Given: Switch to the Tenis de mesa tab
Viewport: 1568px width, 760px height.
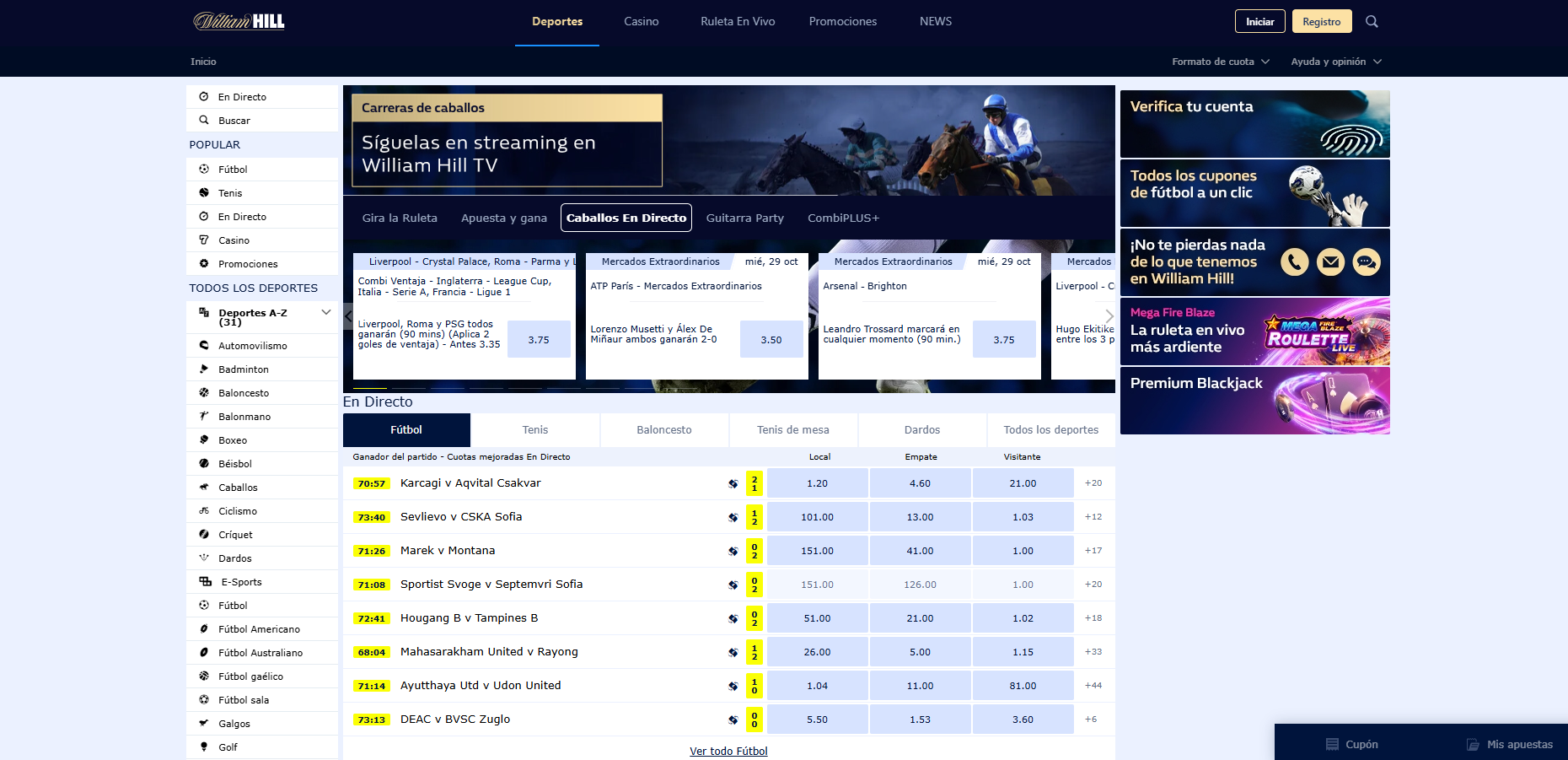Looking at the screenshot, I should pos(793,430).
